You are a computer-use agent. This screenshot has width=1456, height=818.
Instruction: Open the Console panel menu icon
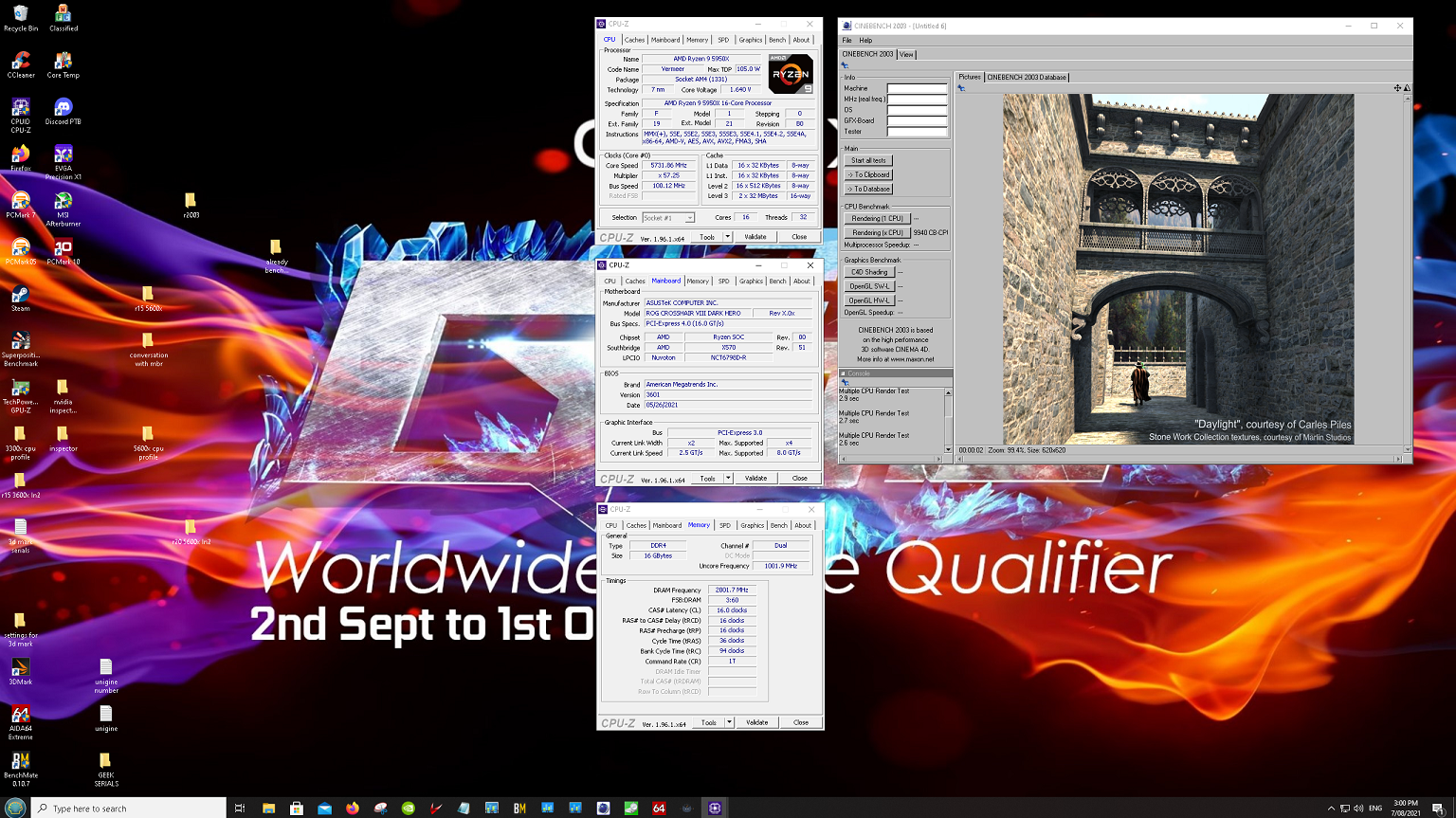click(x=845, y=383)
